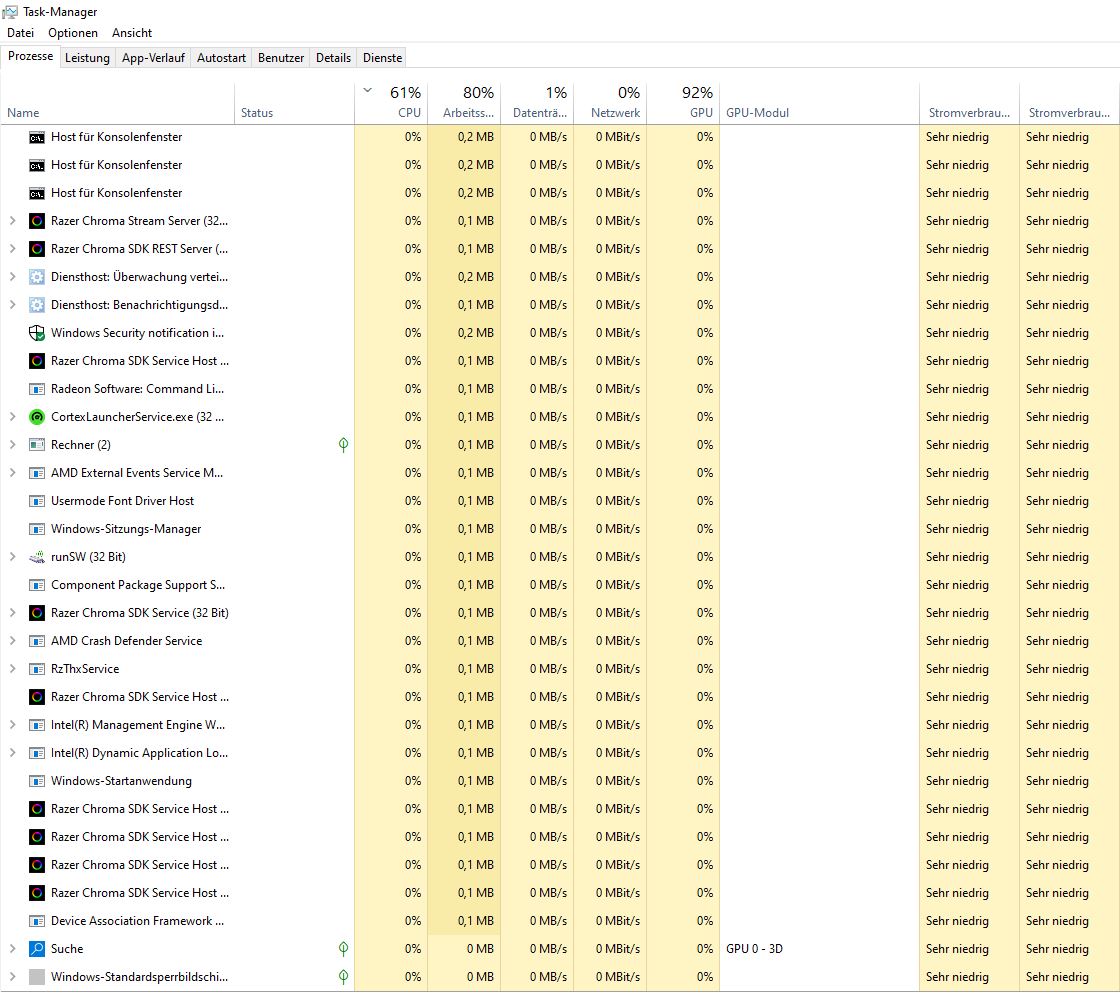Click the Component Package Support icon
The height and width of the screenshot is (995, 1120).
tap(37, 585)
